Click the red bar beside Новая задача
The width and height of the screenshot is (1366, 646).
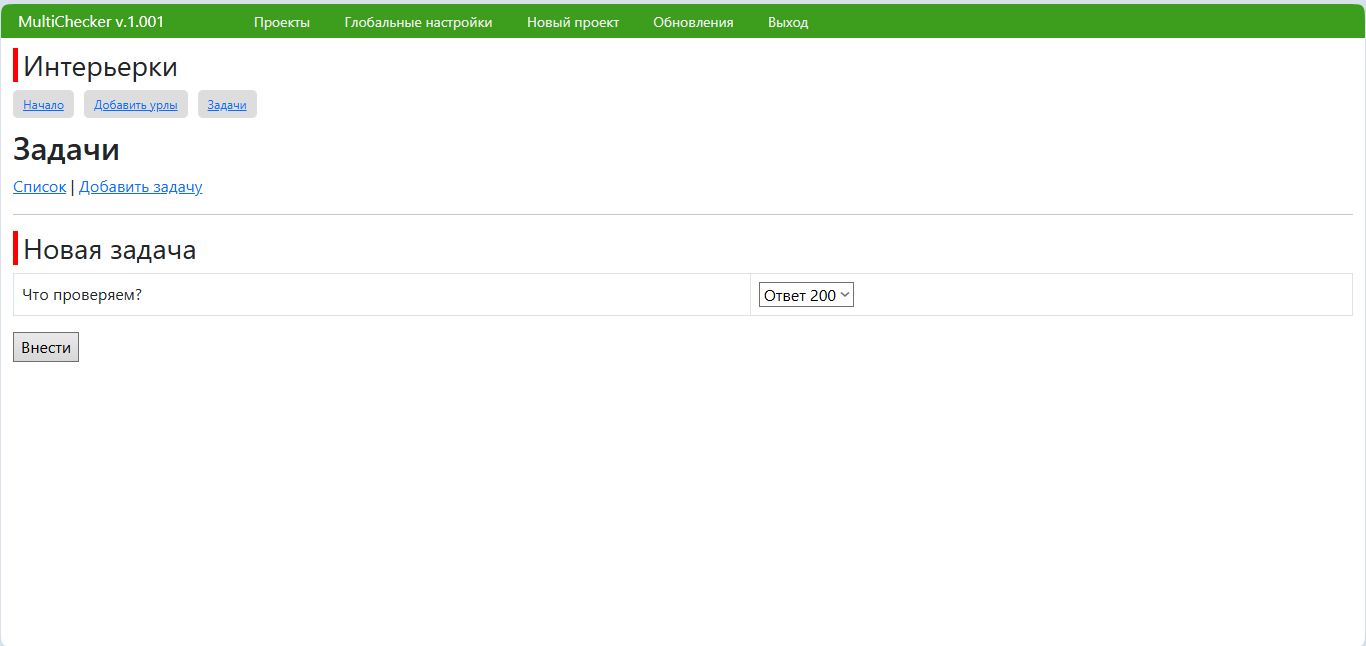(15, 248)
